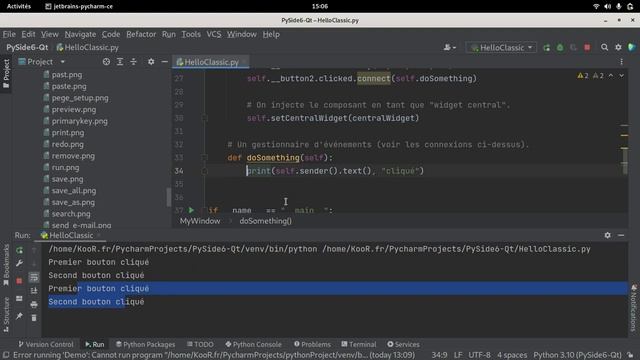Open the File menu
Screen dimensions: 640x360
tap(9, 34)
